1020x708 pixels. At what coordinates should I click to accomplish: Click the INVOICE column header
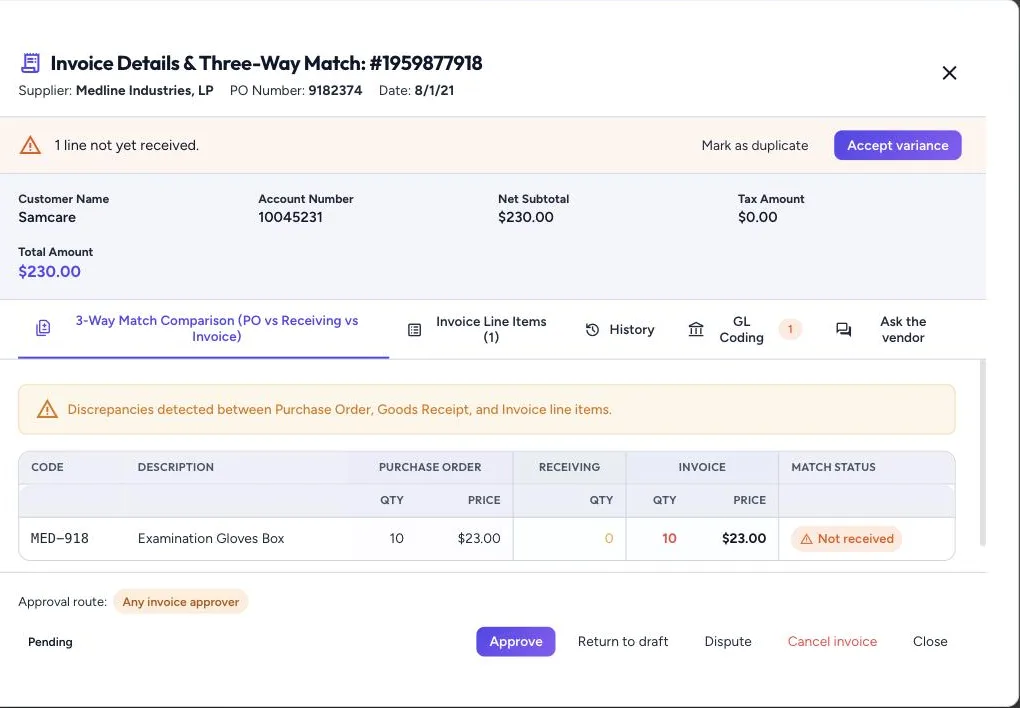[702, 467]
